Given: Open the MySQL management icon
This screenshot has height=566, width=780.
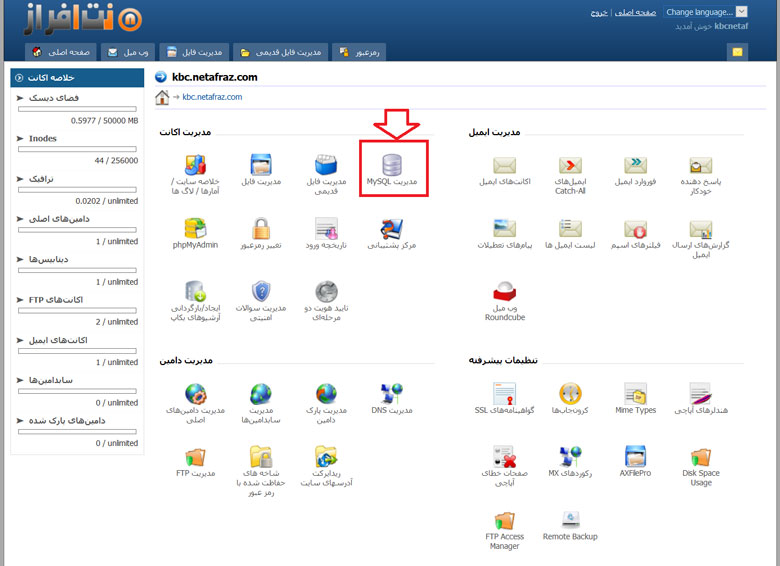Looking at the screenshot, I should pos(391,165).
